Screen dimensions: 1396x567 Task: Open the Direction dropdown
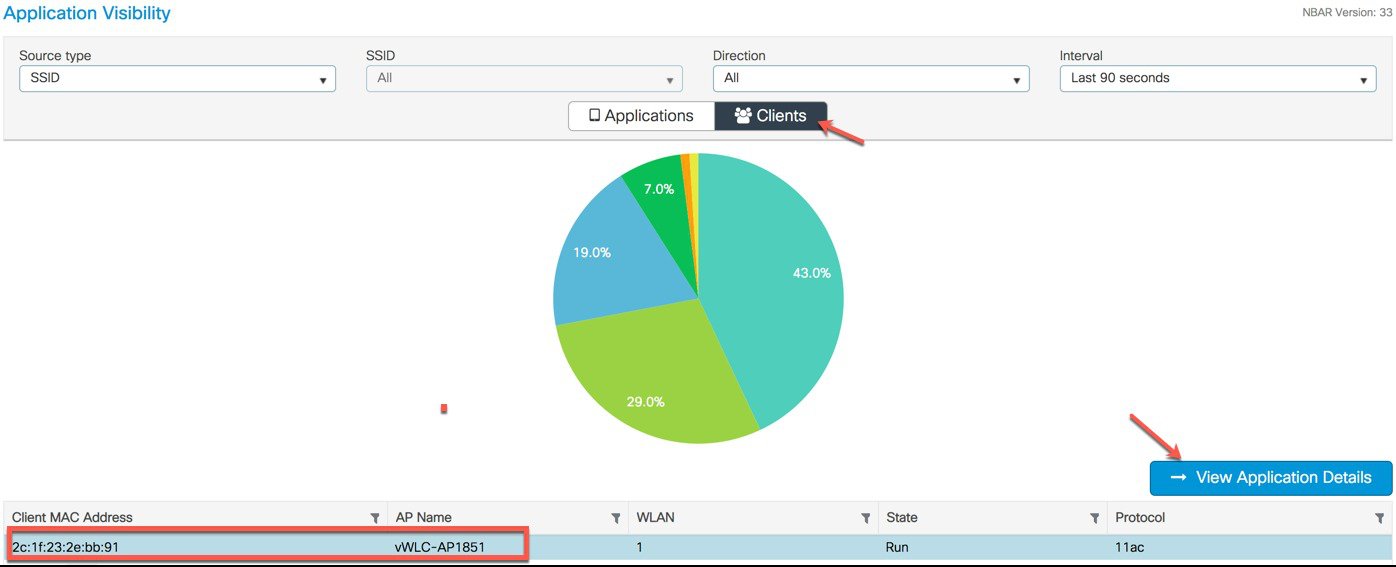(x=871, y=79)
